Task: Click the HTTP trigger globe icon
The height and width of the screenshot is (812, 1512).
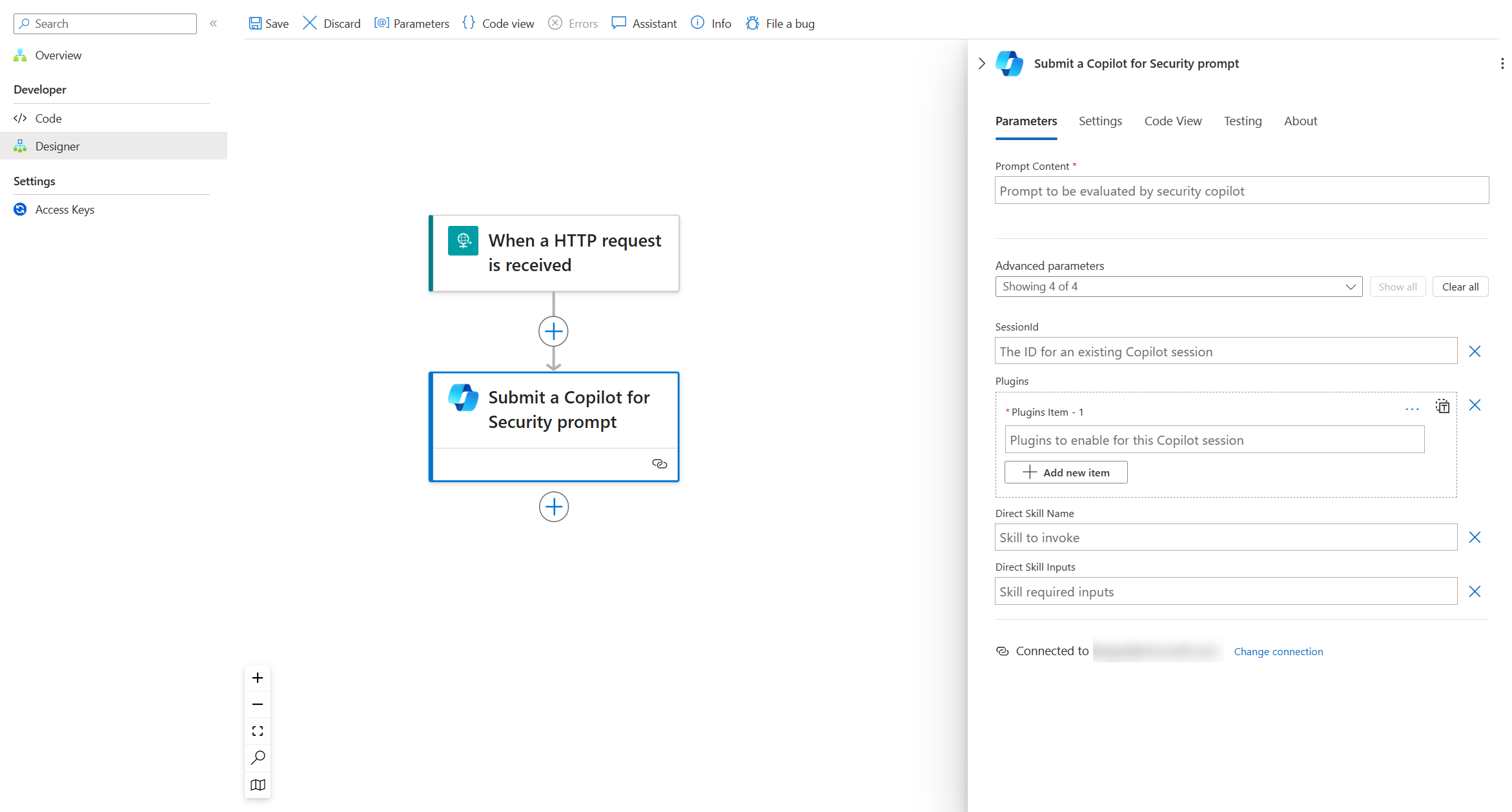Action: click(463, 241)
